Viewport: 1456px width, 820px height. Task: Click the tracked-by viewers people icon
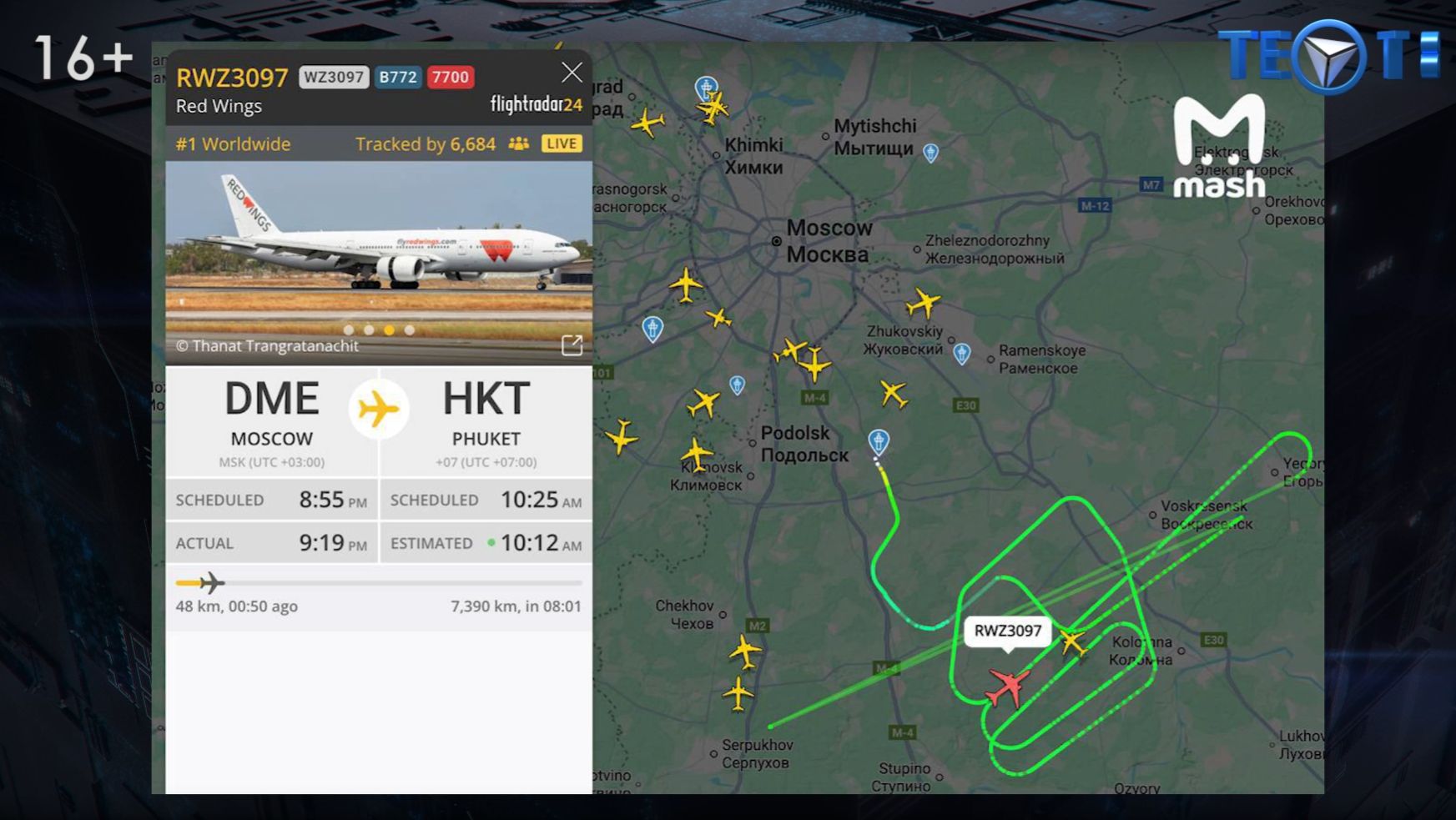[x=519, y=143]
